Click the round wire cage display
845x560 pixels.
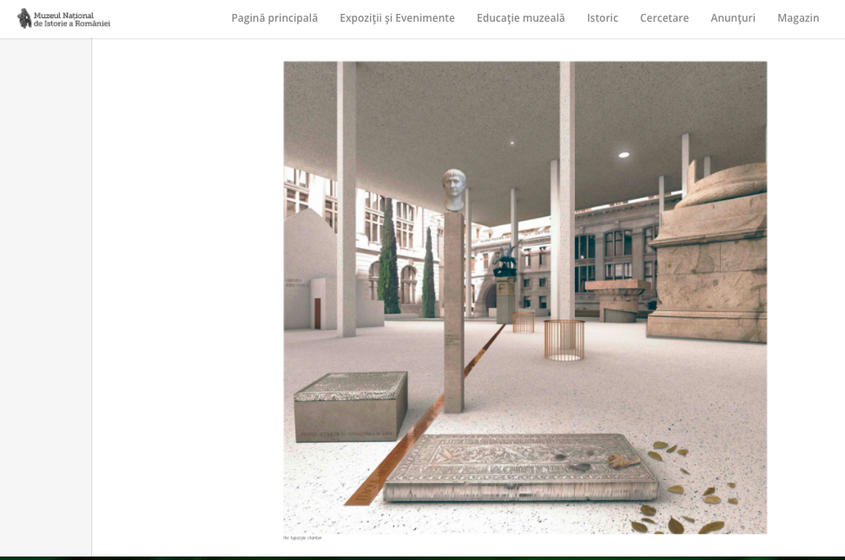pyautogui.click(x=564, y=340)
